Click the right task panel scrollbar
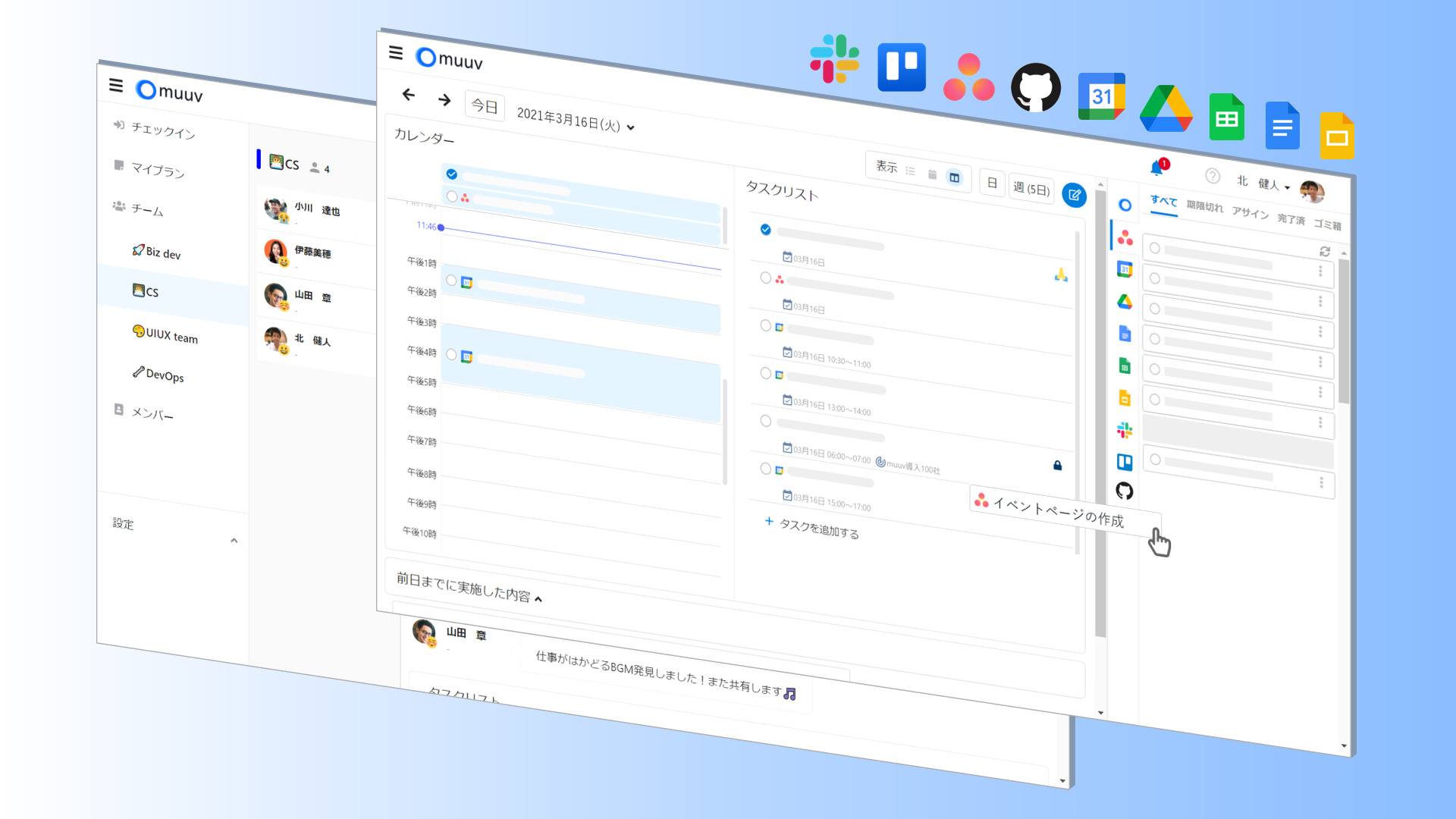The width and height of the screenshot is (1456, 819). (1344, 330)
